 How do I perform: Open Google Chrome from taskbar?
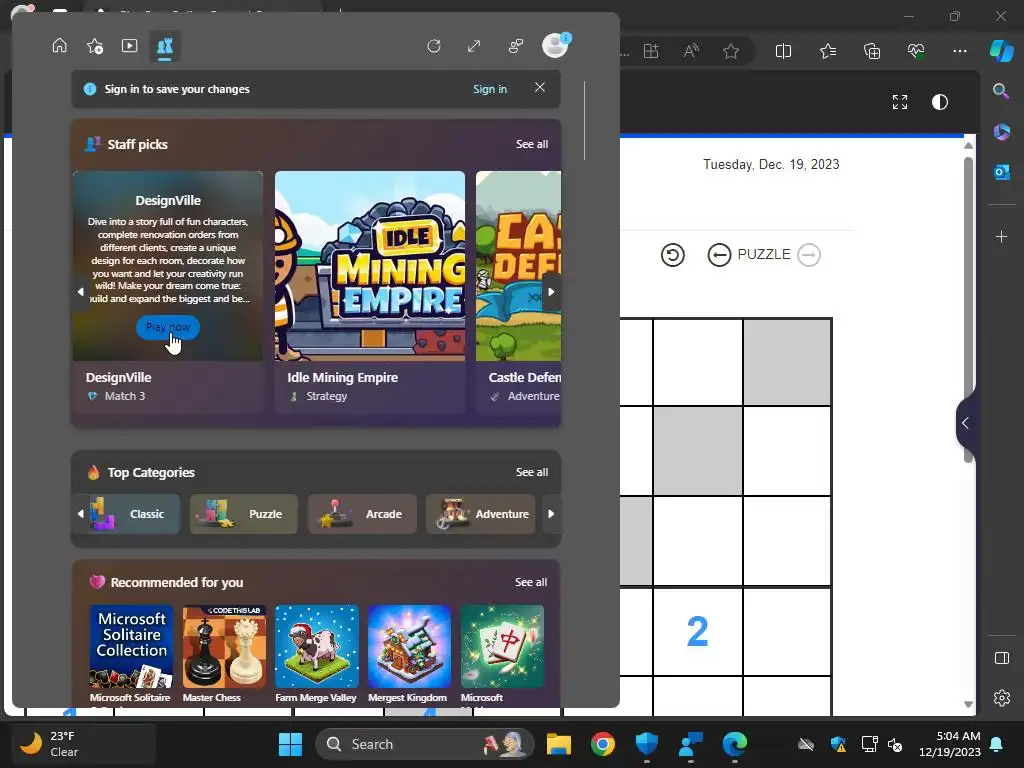[x=602, y=744]
